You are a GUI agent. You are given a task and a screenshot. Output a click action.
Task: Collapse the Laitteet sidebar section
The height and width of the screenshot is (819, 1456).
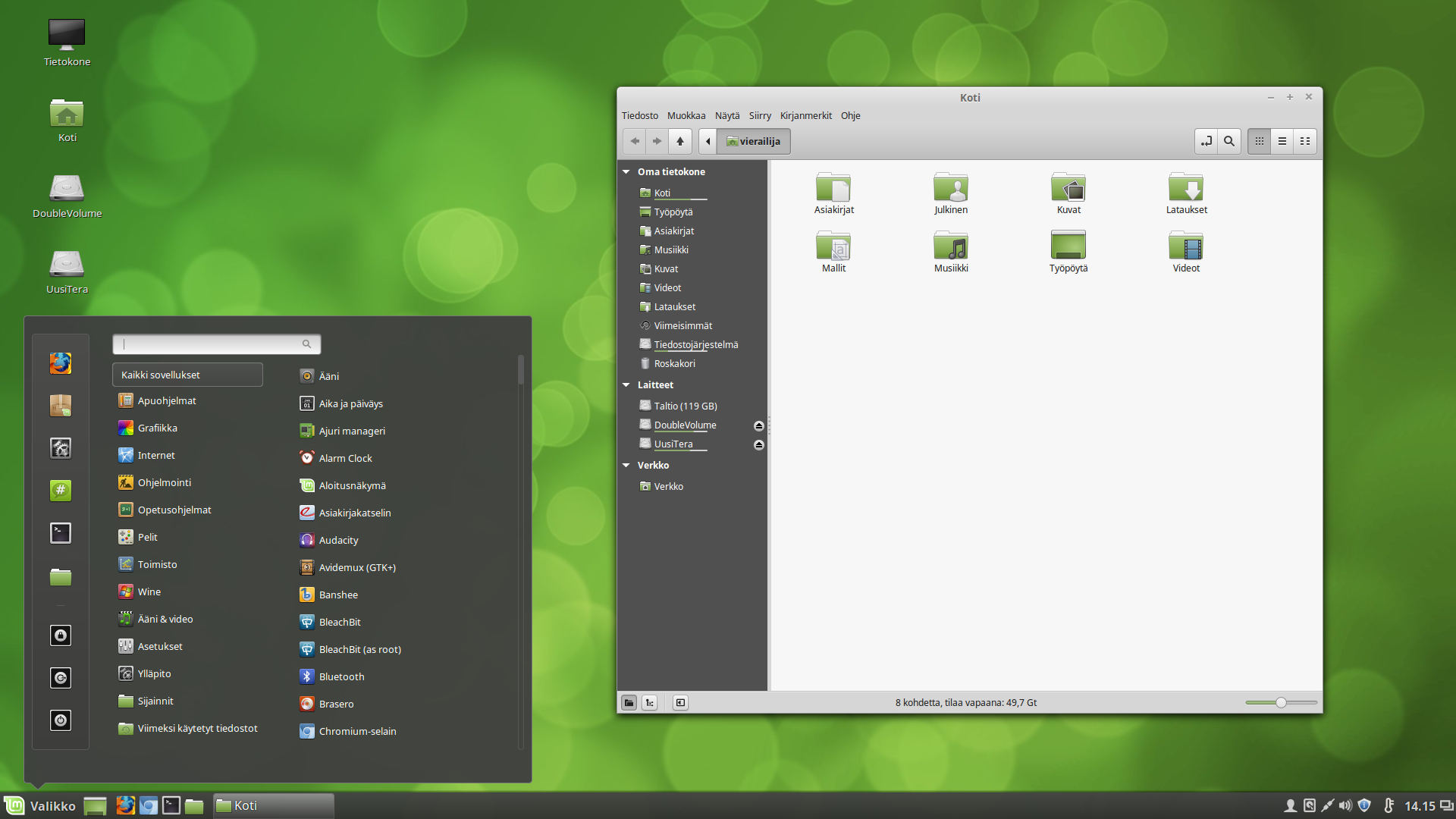(626, 385)
